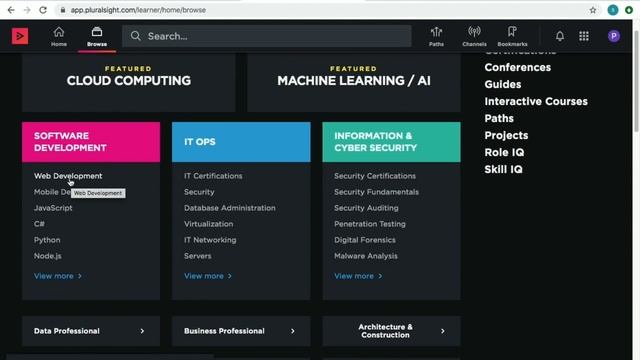View more under IT Ops
Viewport: 640px width, 360px height.
[x=208, y=276]
